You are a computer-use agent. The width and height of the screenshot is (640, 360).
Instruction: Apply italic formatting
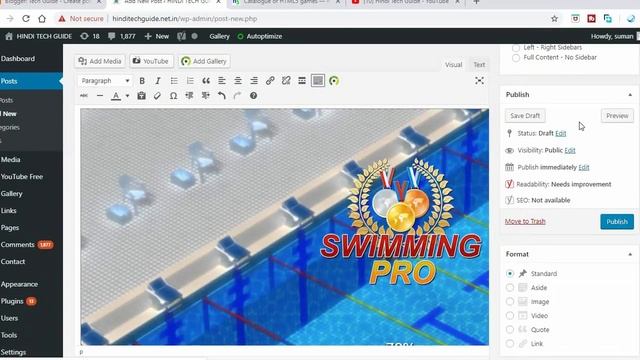pos(158,81)
